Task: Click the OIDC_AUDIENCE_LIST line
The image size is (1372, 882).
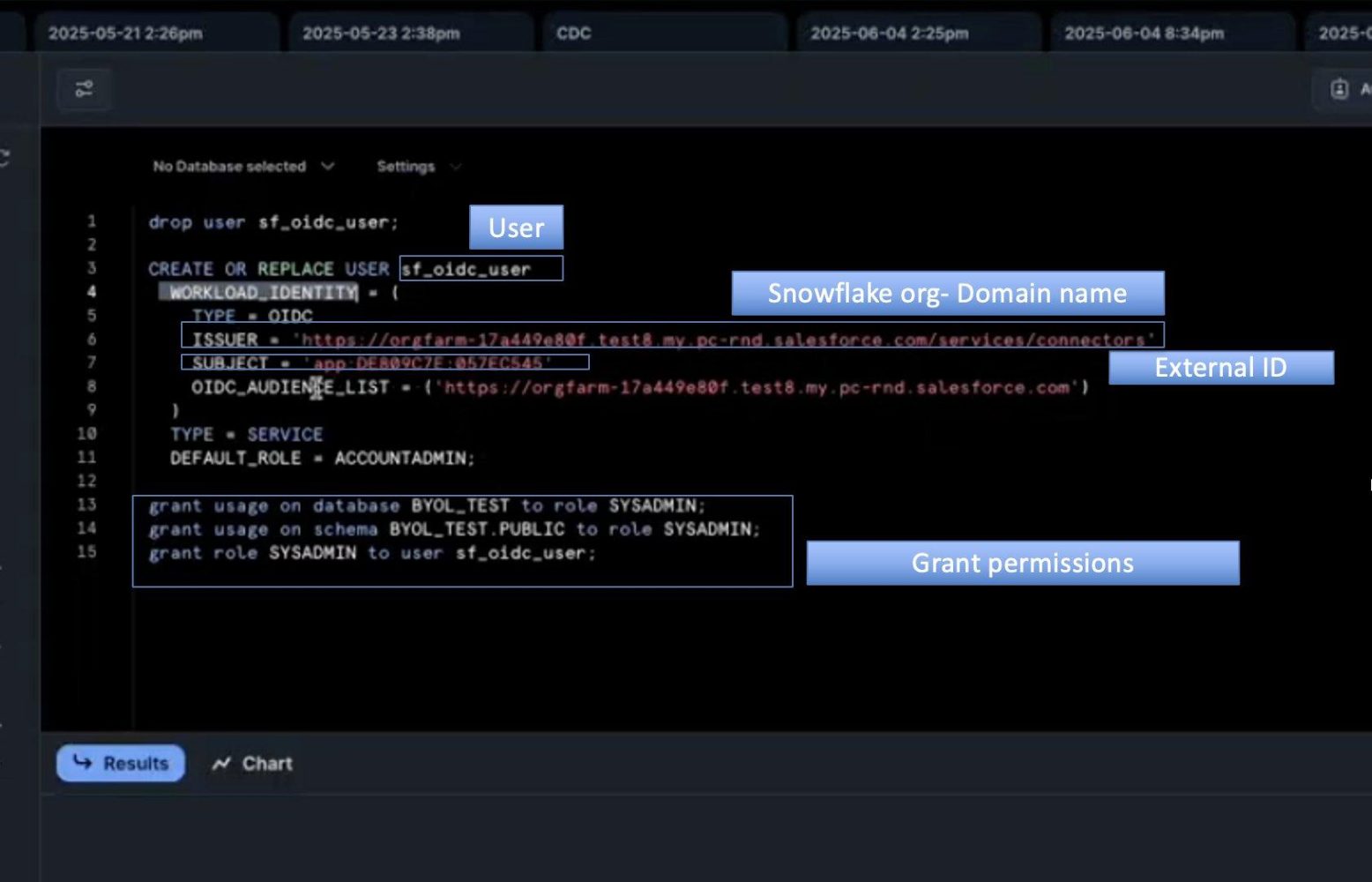Action: (x=640, y=387)
